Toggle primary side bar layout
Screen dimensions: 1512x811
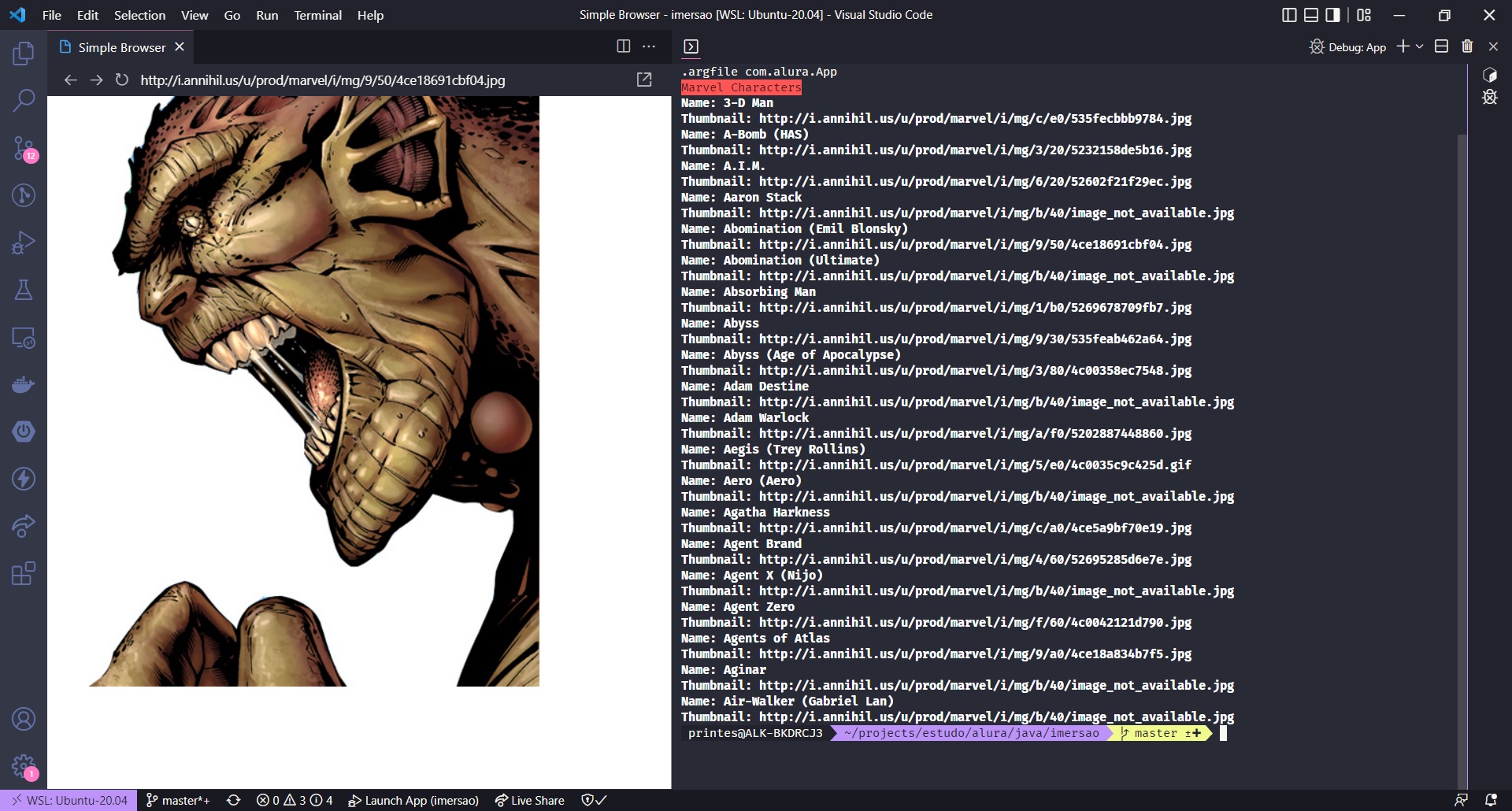[1289, 15]
